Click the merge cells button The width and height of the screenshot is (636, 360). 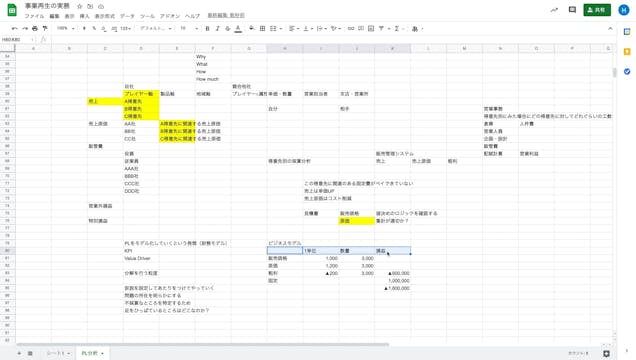click(x=273, y=28)
